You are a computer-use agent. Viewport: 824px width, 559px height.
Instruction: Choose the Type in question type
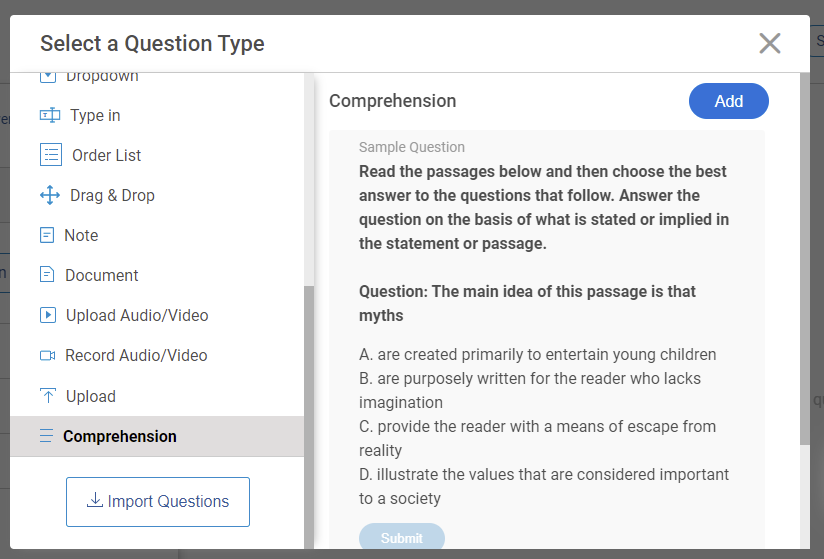pos(95,115)
